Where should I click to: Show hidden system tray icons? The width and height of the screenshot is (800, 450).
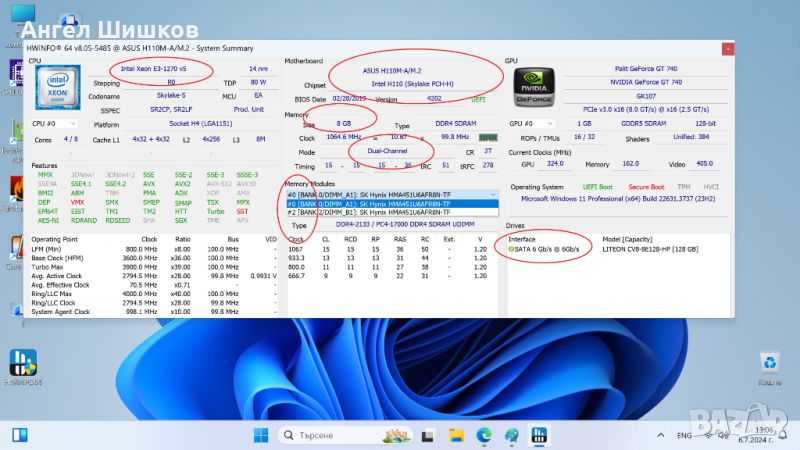[660, 435]
